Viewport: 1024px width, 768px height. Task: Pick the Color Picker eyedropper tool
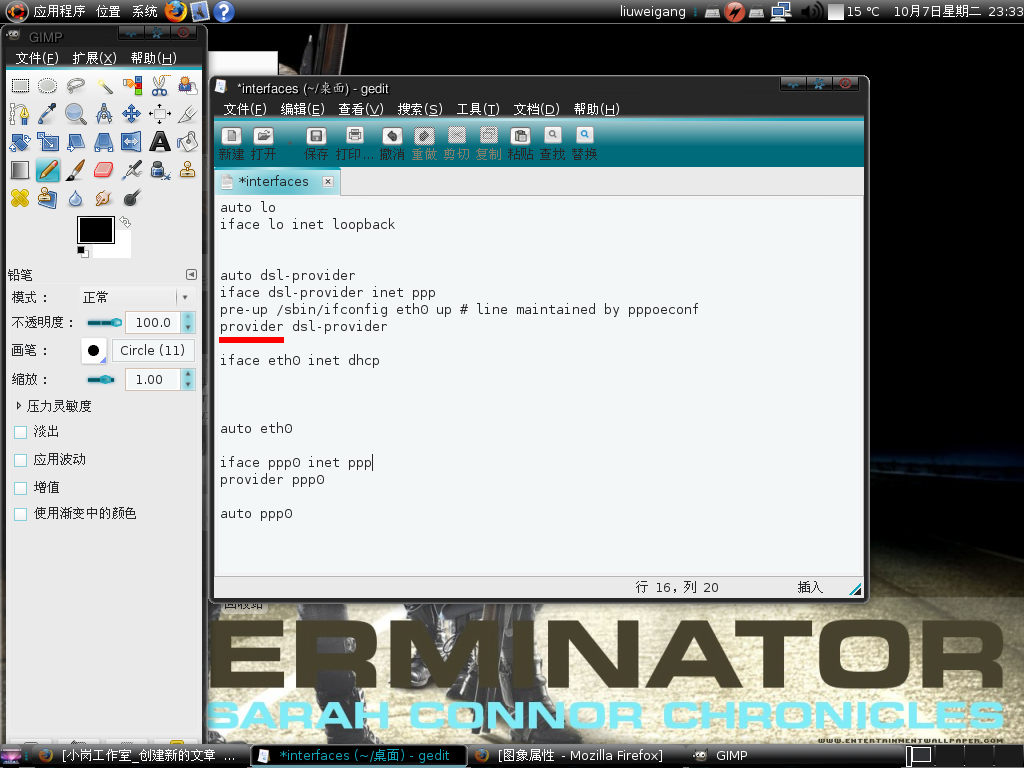tap(48, 114)
